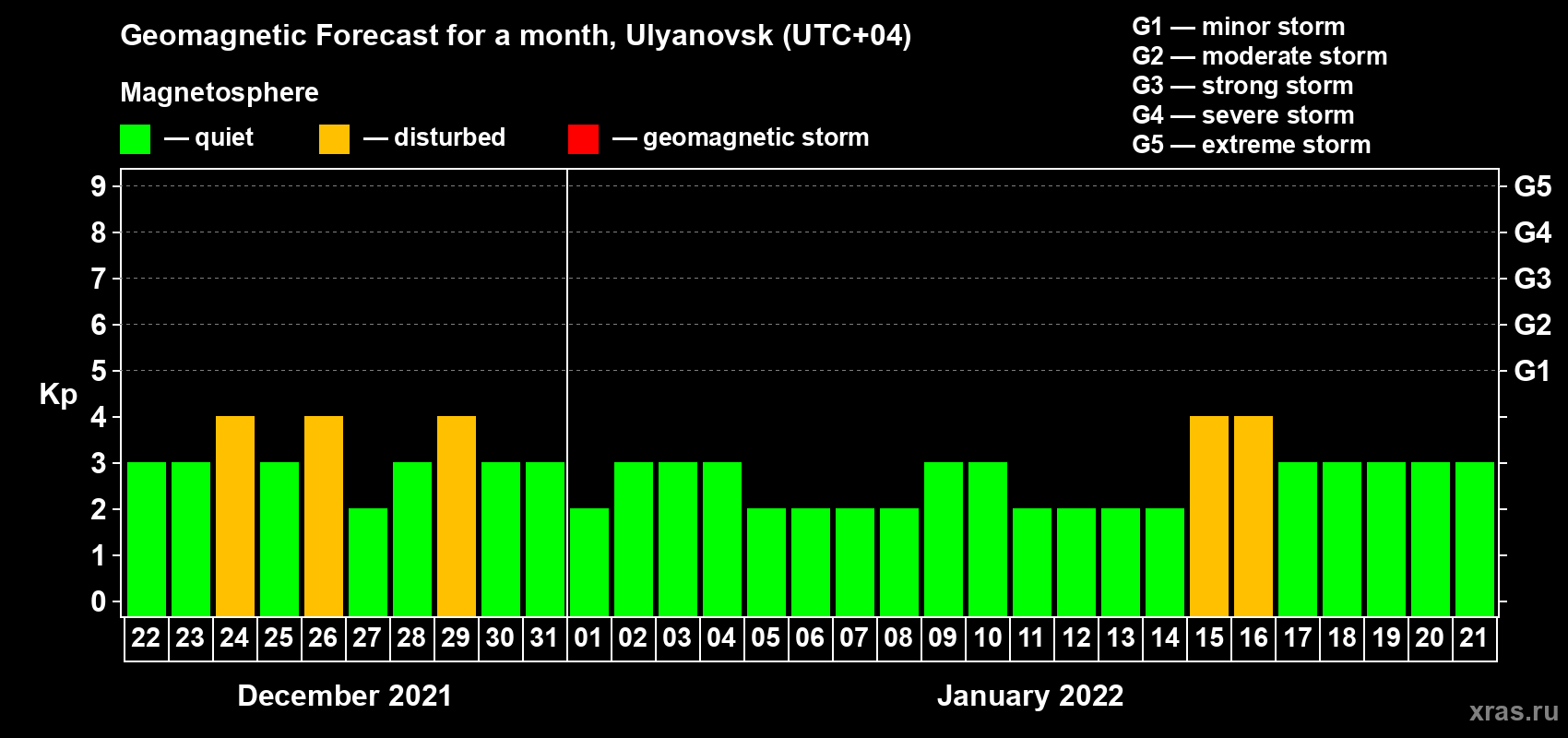The image size is (1568, 738).
Task: Click the December 2021 month label
Action: click(344, 696)
